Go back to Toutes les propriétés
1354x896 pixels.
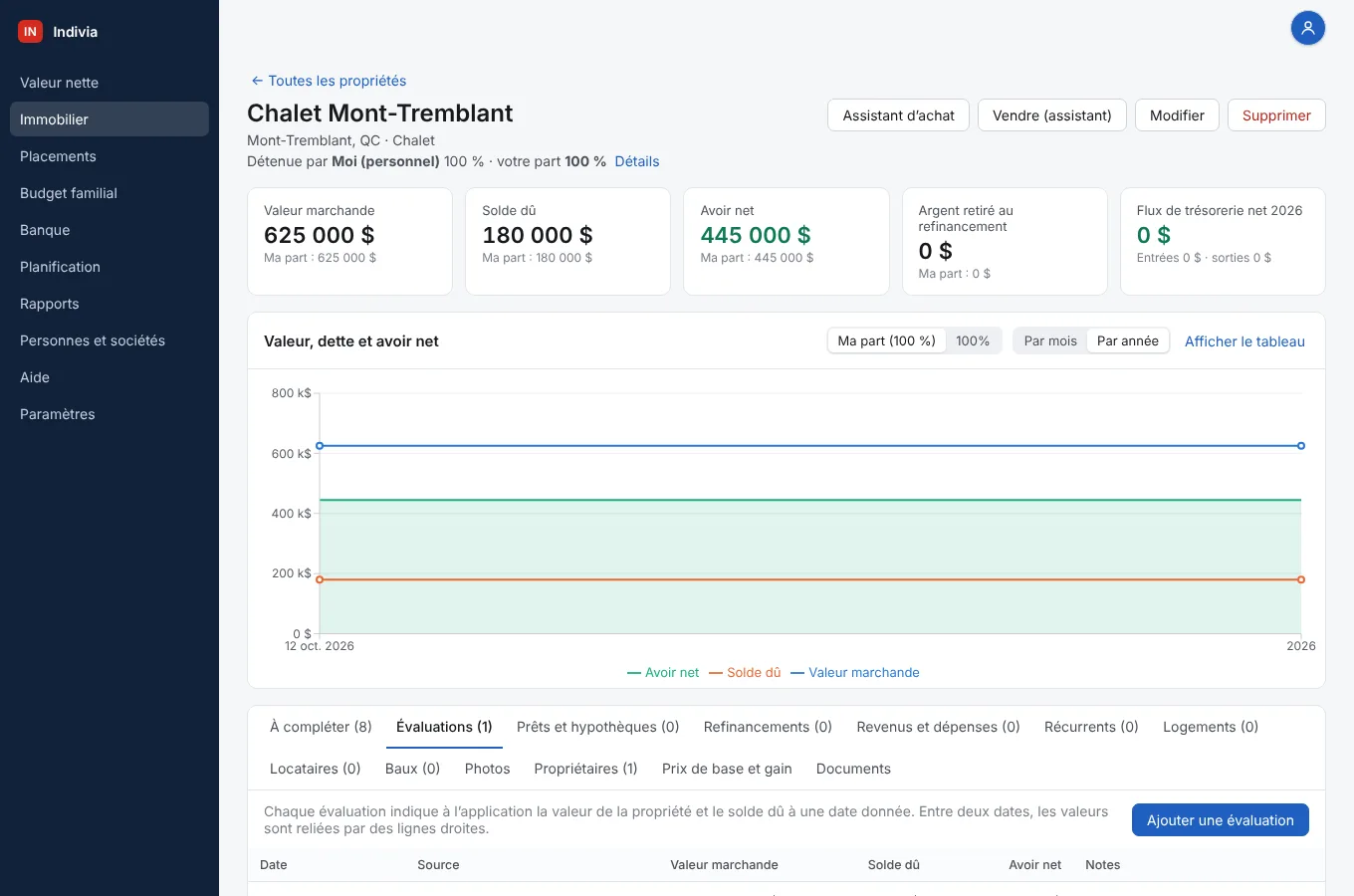pos(329,81)
